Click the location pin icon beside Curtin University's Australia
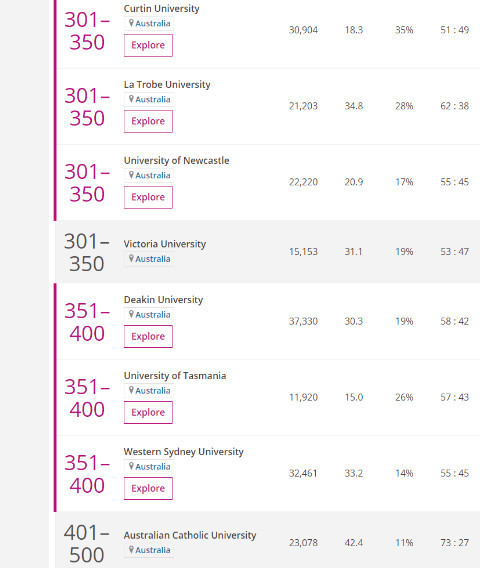The image size is (480, 568). point(131,23)
